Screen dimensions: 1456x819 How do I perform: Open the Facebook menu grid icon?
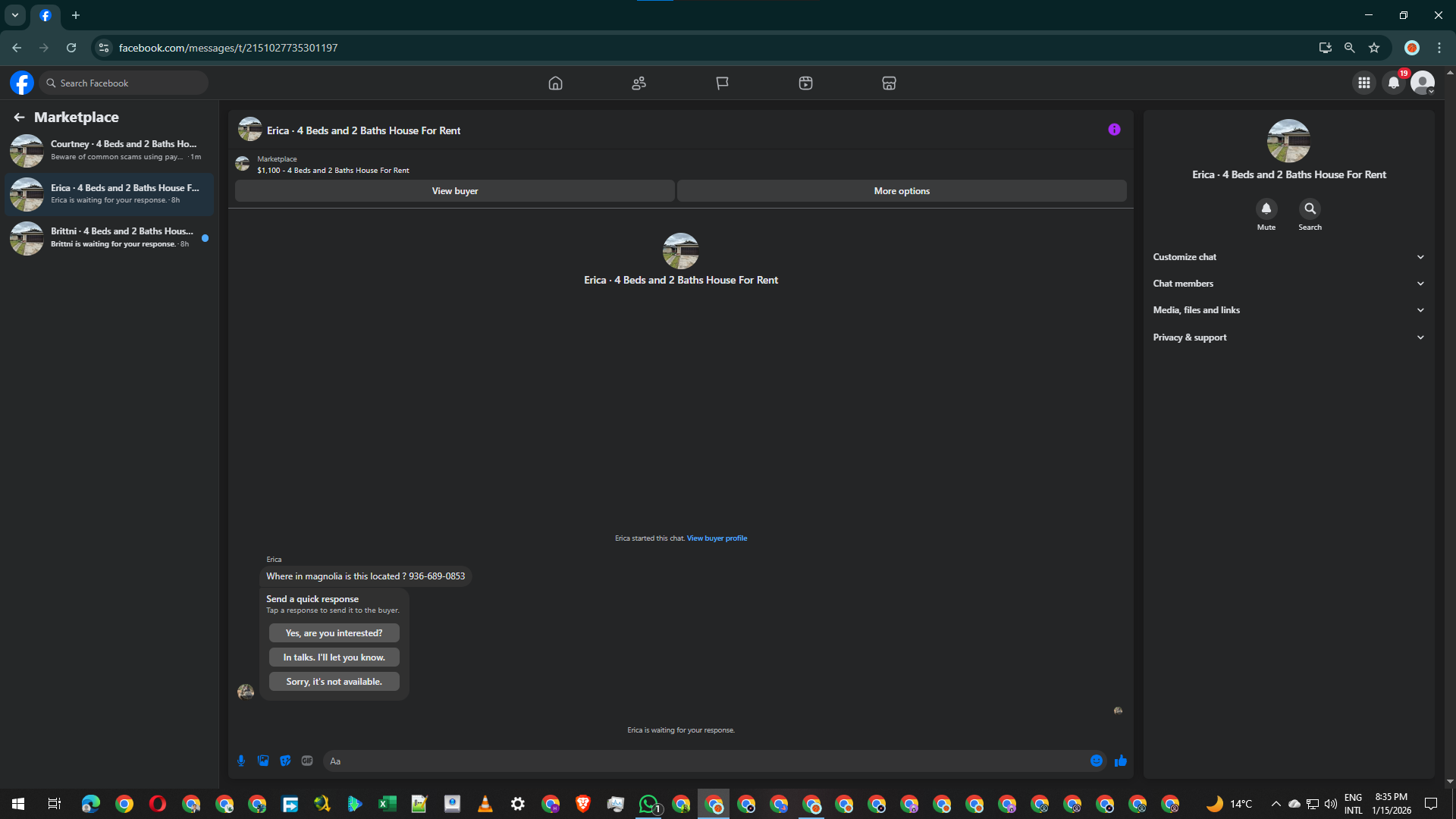tap(1364, 83)
